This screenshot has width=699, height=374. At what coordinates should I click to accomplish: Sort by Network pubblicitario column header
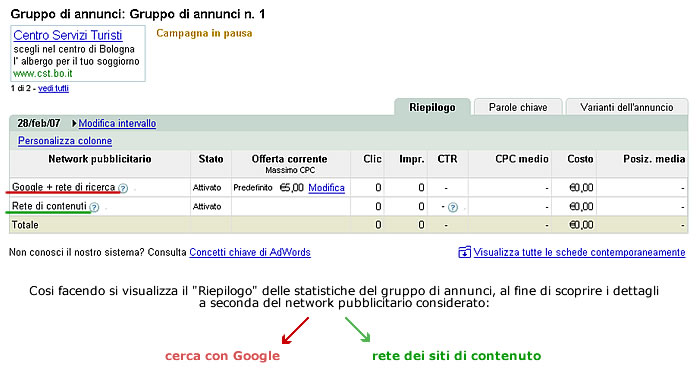(x=100, y=159)
